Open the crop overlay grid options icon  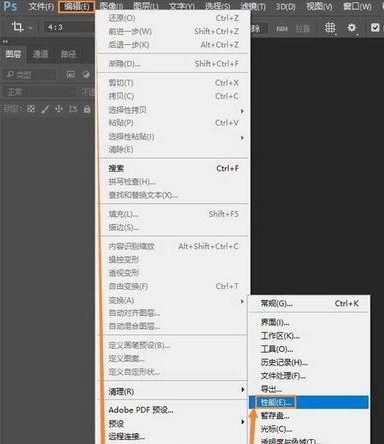pyautogui.click(x=330, y=28)
